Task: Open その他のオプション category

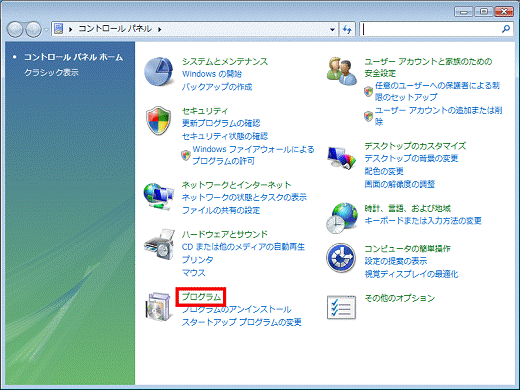Action: click(x=399, y=298)
